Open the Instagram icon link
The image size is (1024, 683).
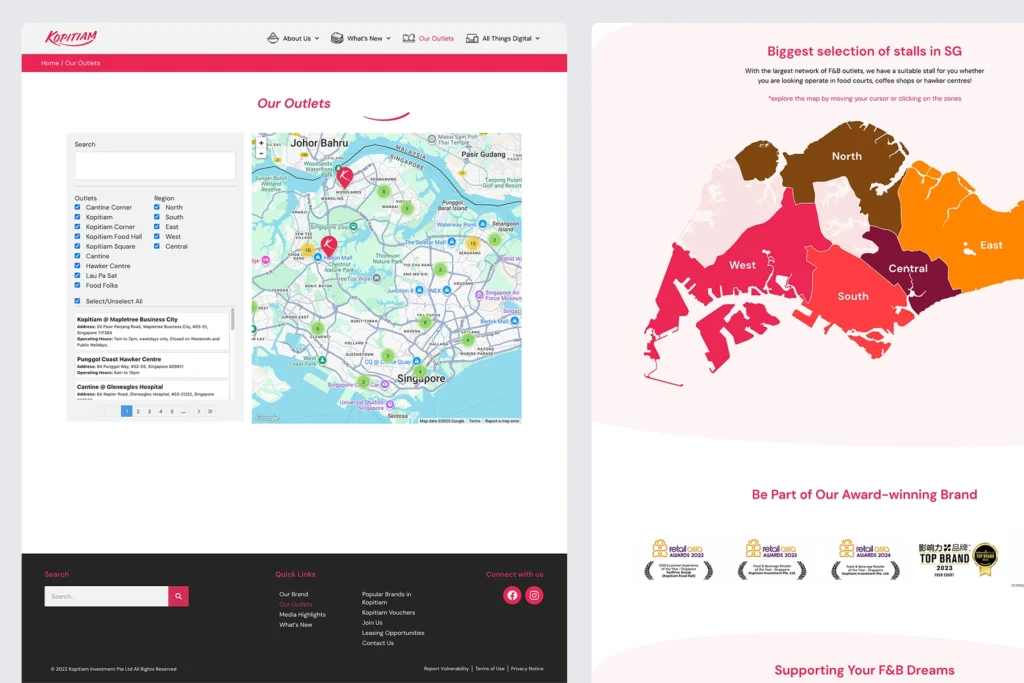tap(535, 595)
